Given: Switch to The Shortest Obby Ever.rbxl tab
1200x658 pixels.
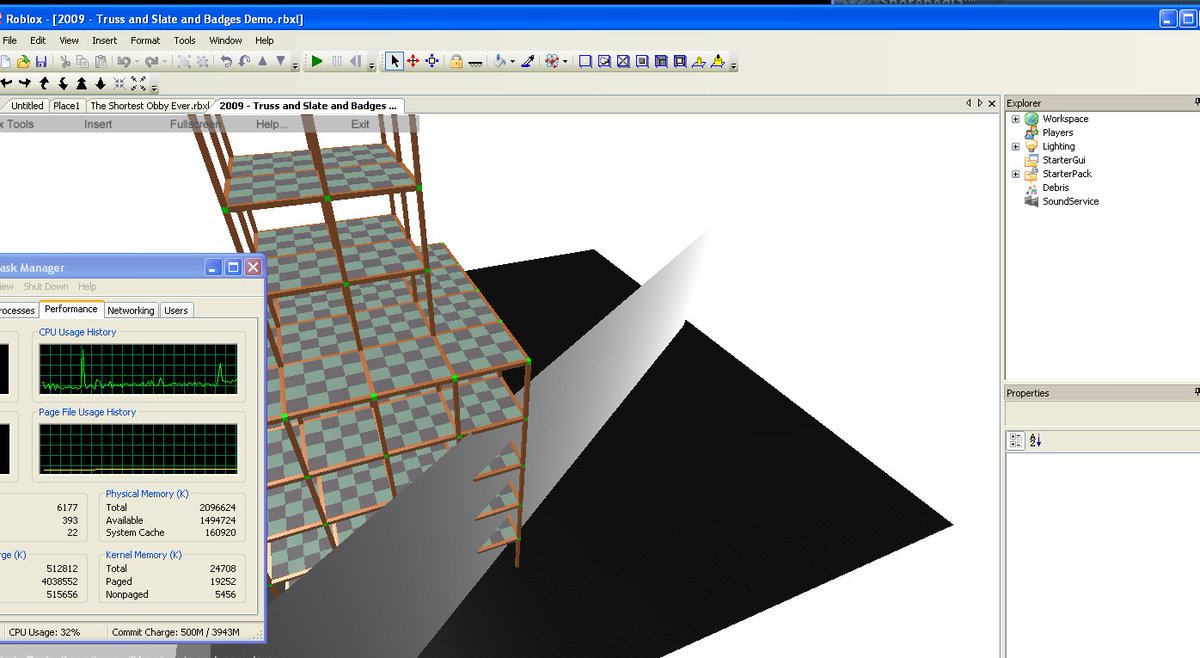Looking at the screenshot, I should click(150, 105).
